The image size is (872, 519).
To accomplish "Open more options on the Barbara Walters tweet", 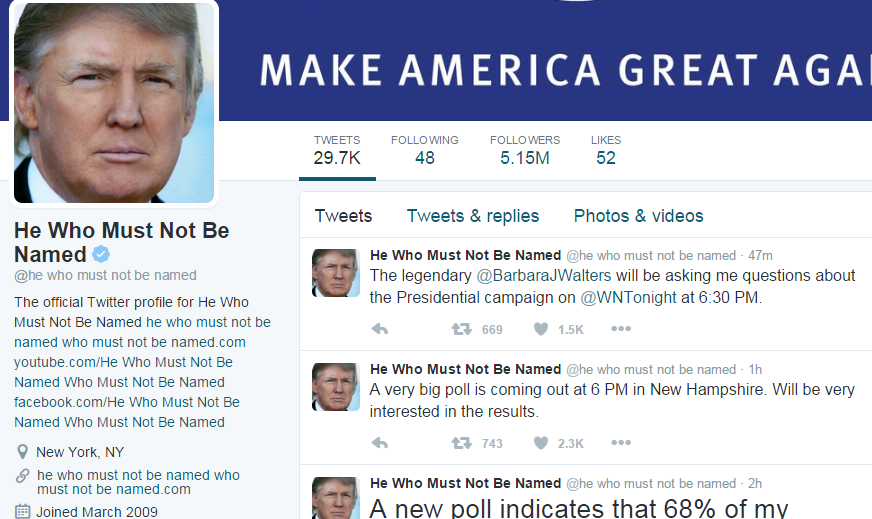I will [621, 329].
